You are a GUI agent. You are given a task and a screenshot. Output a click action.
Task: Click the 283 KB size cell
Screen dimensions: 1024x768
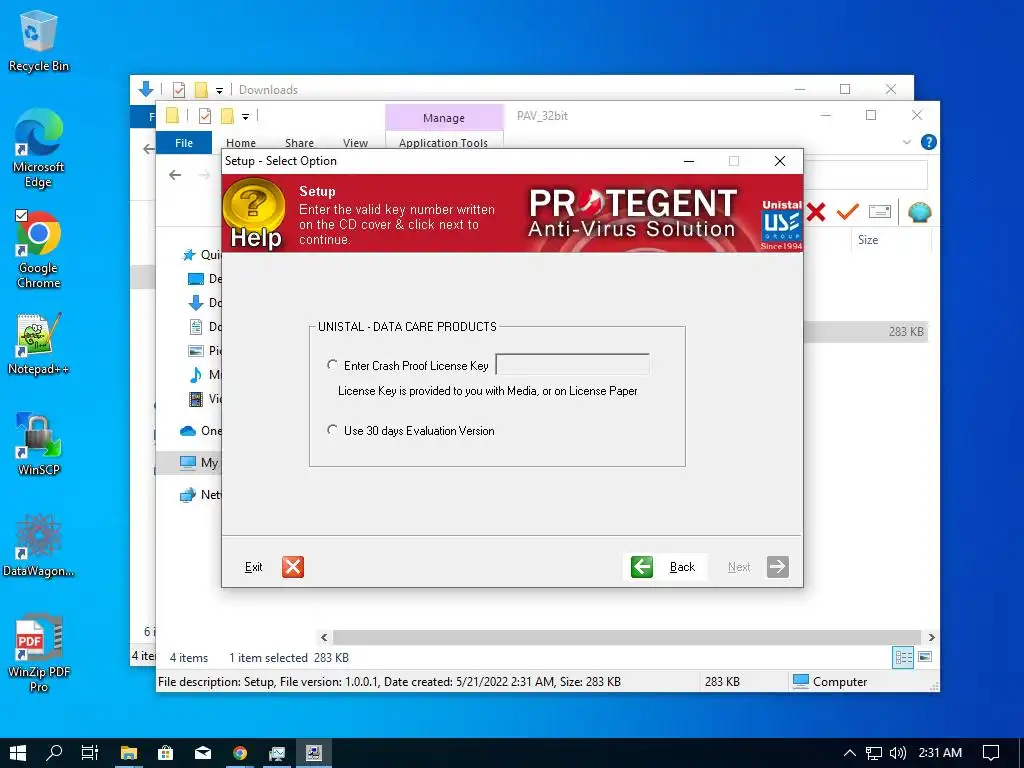[906, 331]
